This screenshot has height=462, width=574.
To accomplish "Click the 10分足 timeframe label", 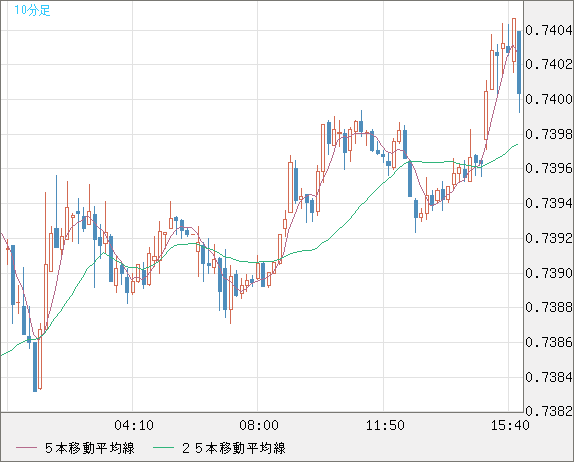I will click(x=32, y=10).
